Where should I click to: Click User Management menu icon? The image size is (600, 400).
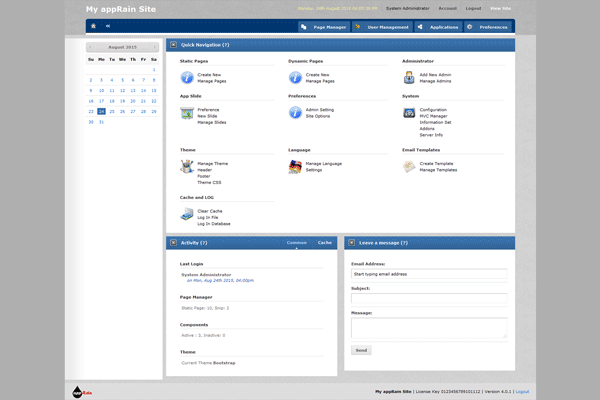pos(357,27)
